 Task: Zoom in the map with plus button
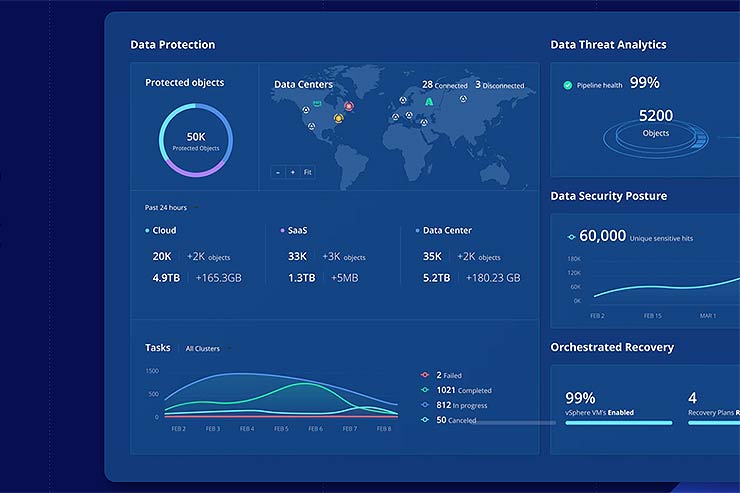[292, 172]
